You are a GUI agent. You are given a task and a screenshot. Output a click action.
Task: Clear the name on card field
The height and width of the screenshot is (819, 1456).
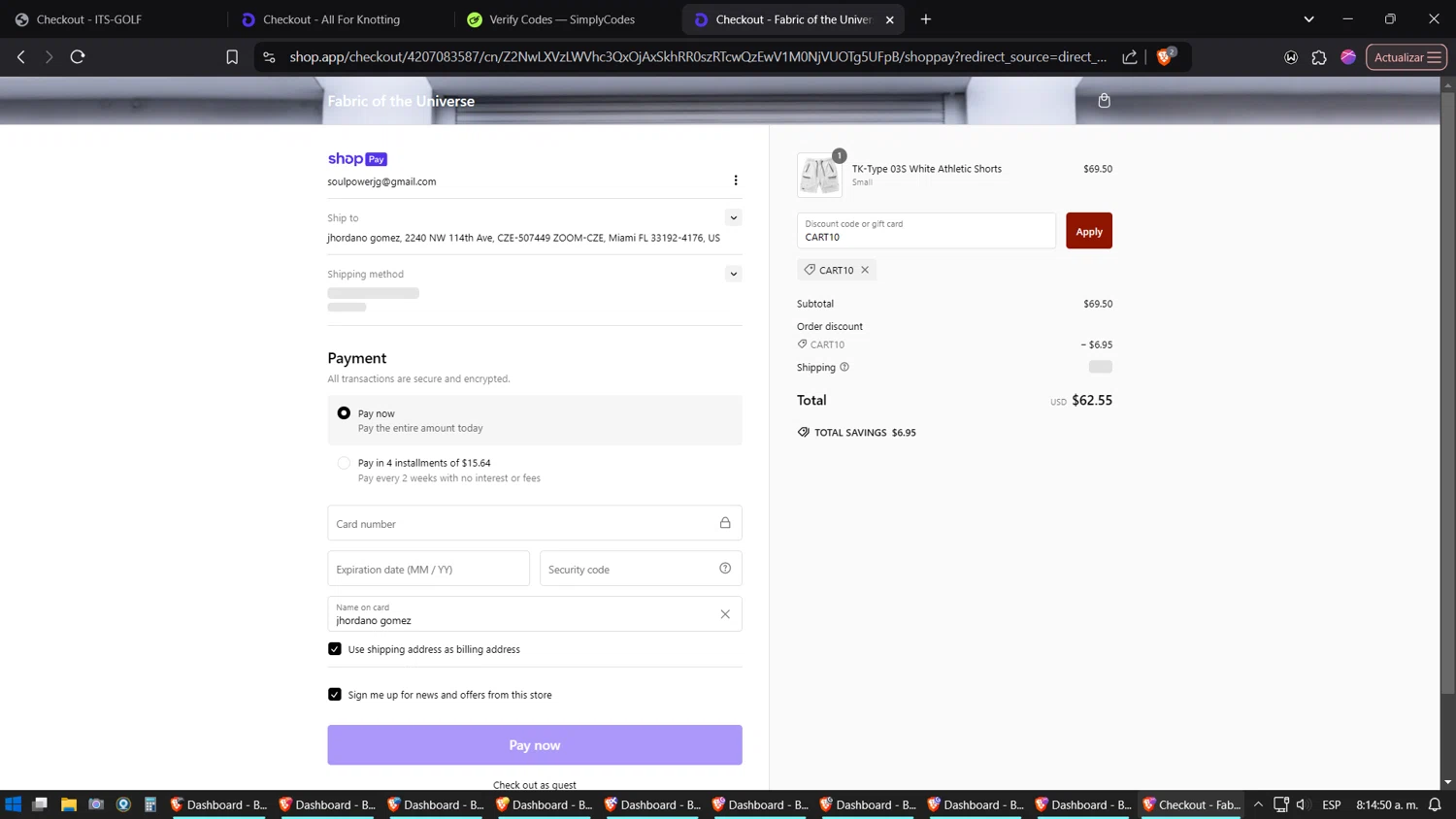tap(725, 614)
